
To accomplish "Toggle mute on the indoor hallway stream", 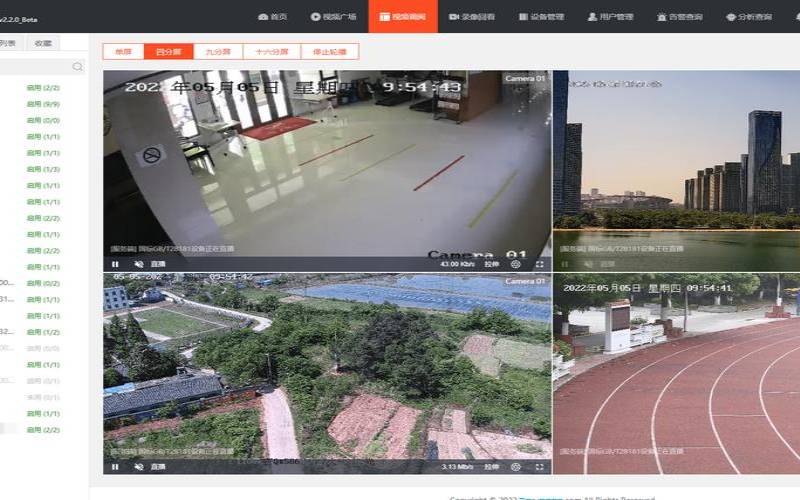I will tap(138, 264).
